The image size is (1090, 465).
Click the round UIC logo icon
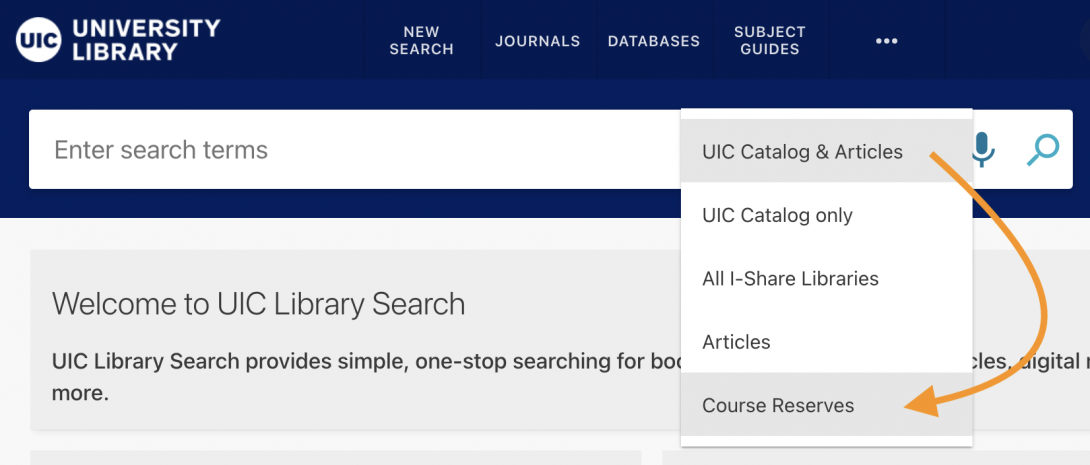point(39,40)
